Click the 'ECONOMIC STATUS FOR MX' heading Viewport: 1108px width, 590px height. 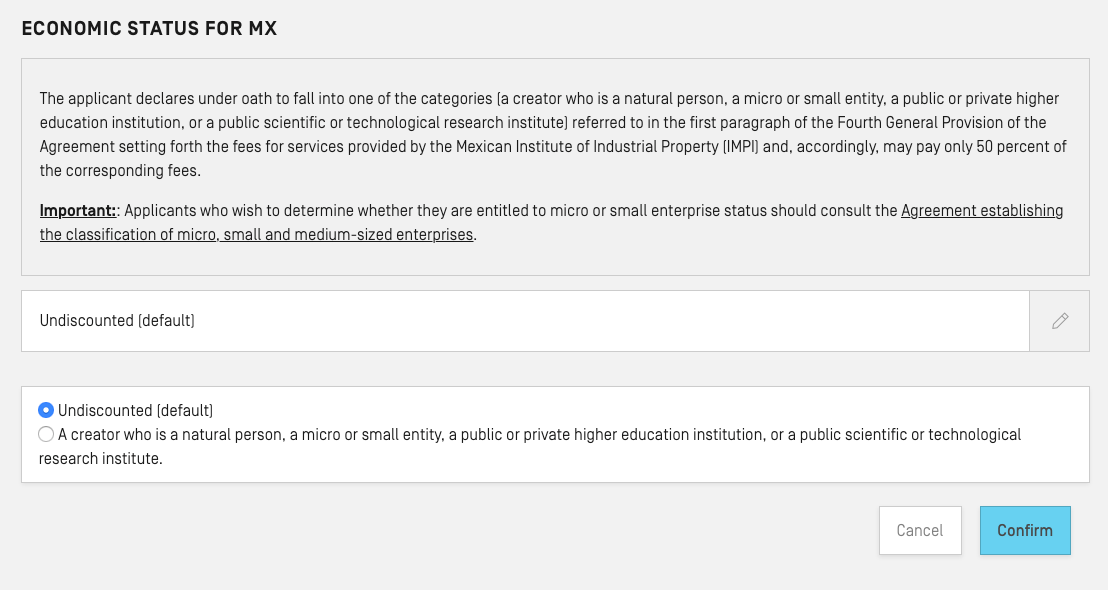click(149, 29)
